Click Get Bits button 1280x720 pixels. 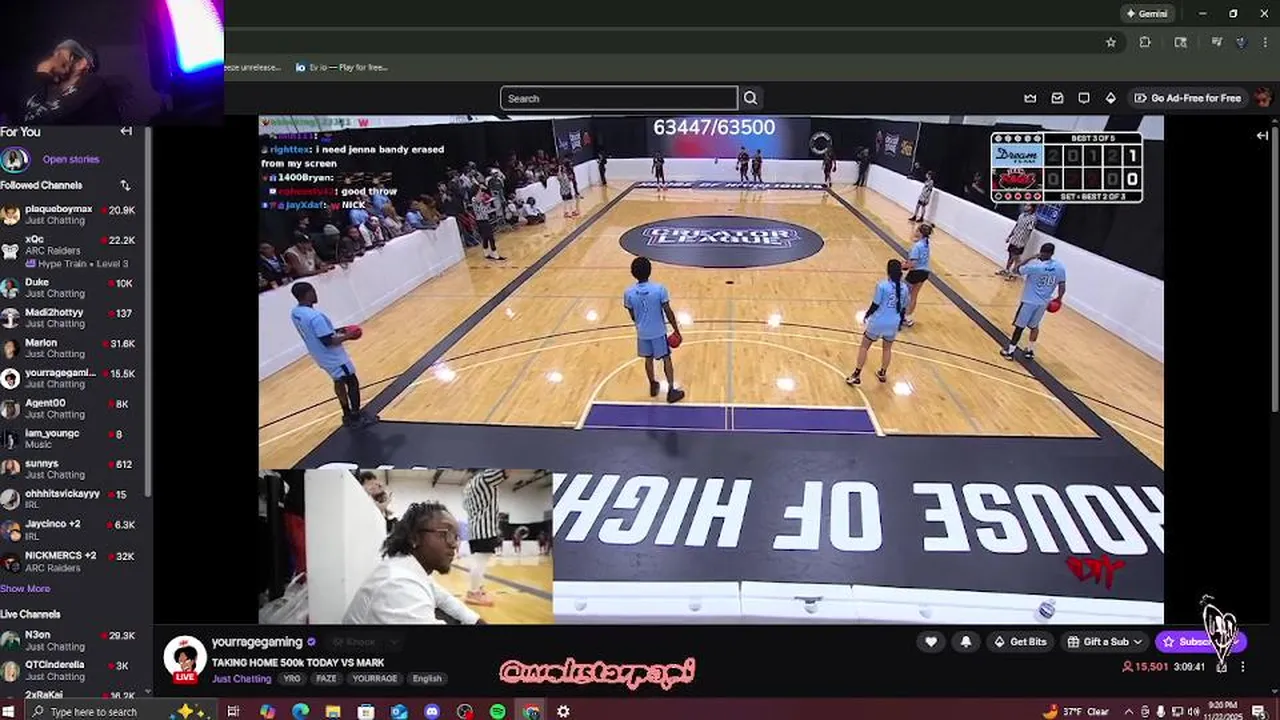tap(1019, 642)
